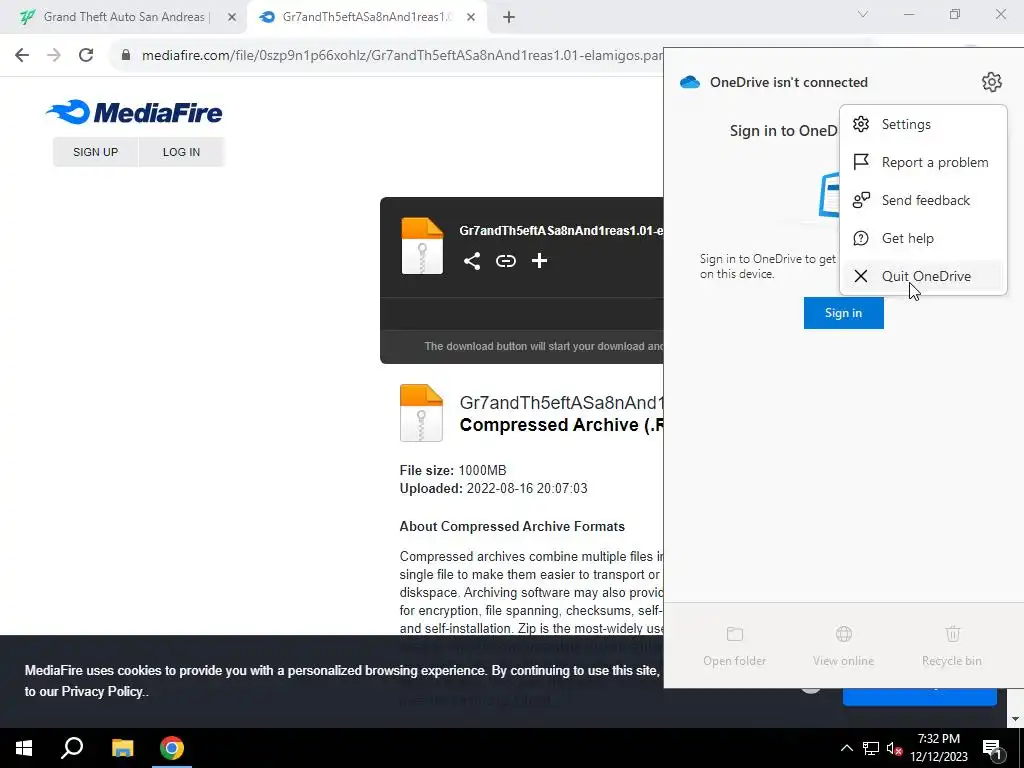Open Windows Start menu
Image resolution: width=1024 pixels, height=768 pixels.
(24, 748)
